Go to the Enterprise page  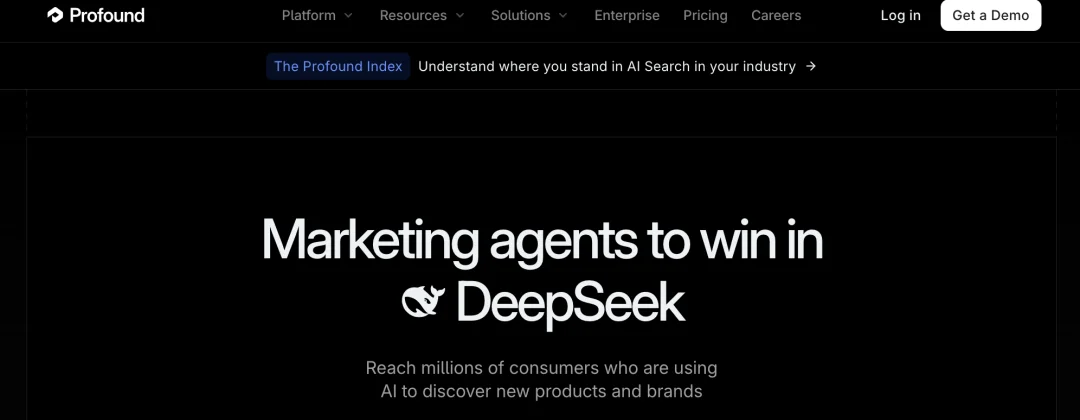tap(627, 15)
